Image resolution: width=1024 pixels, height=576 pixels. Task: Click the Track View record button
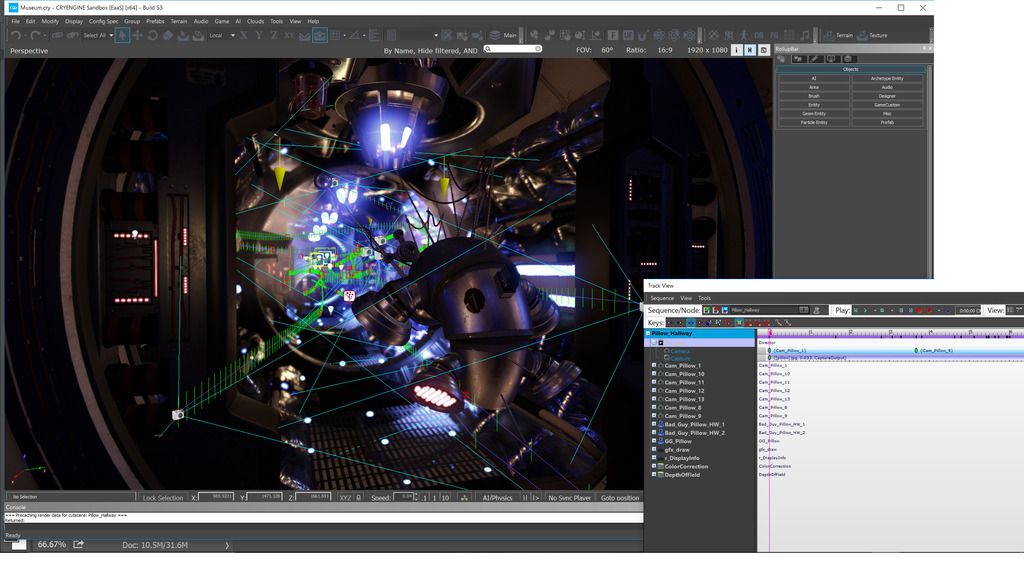pos(920,310)
